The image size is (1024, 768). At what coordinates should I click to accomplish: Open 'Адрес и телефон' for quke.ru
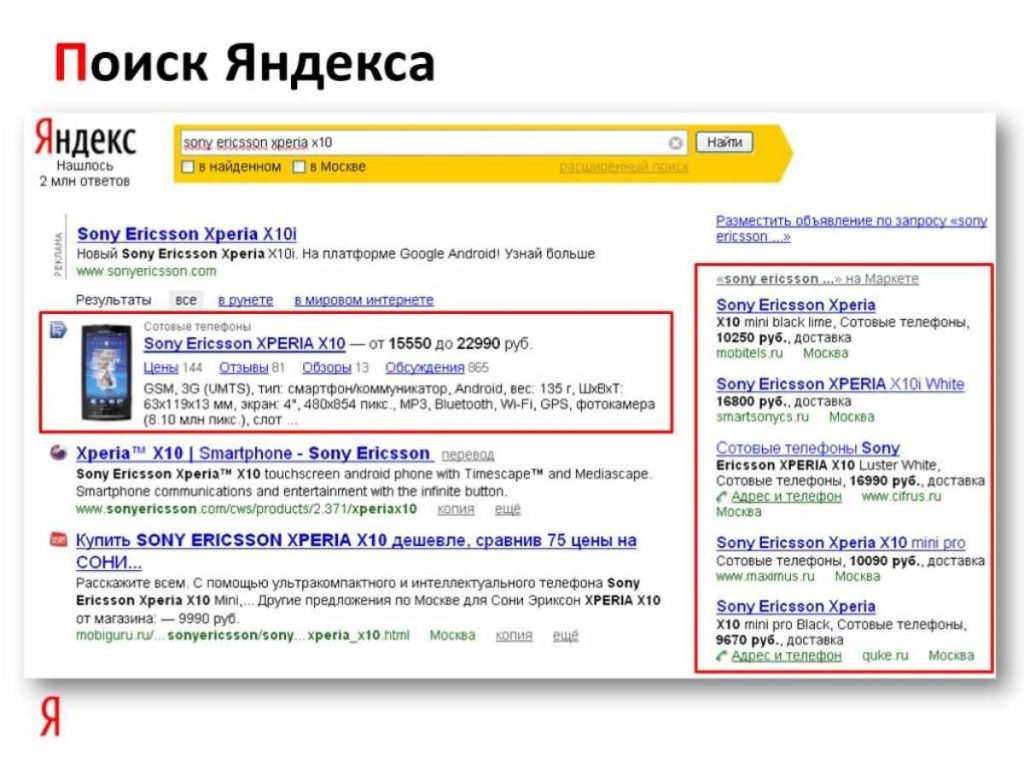click(x=786, y=656)
